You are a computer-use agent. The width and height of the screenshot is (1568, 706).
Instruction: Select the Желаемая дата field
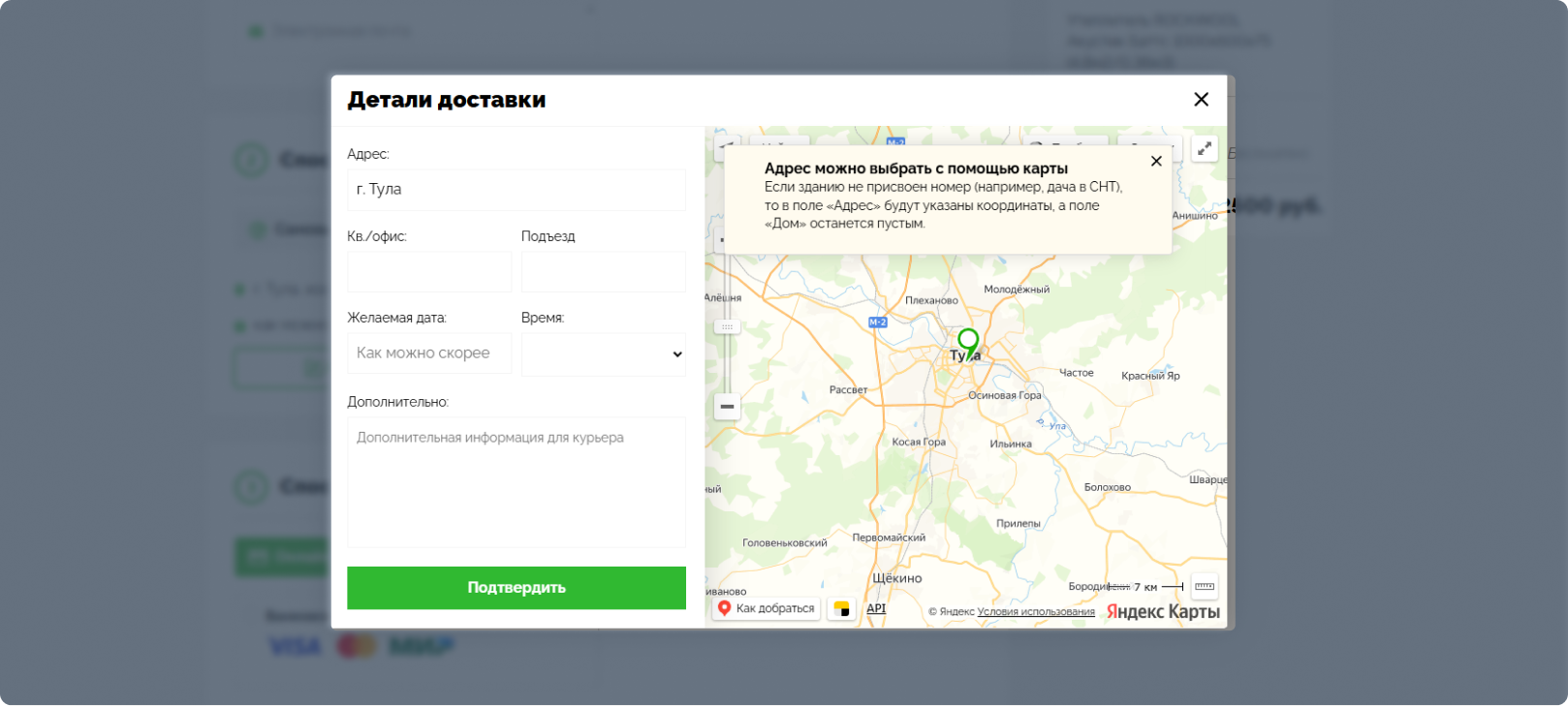(x=428, y=353)
